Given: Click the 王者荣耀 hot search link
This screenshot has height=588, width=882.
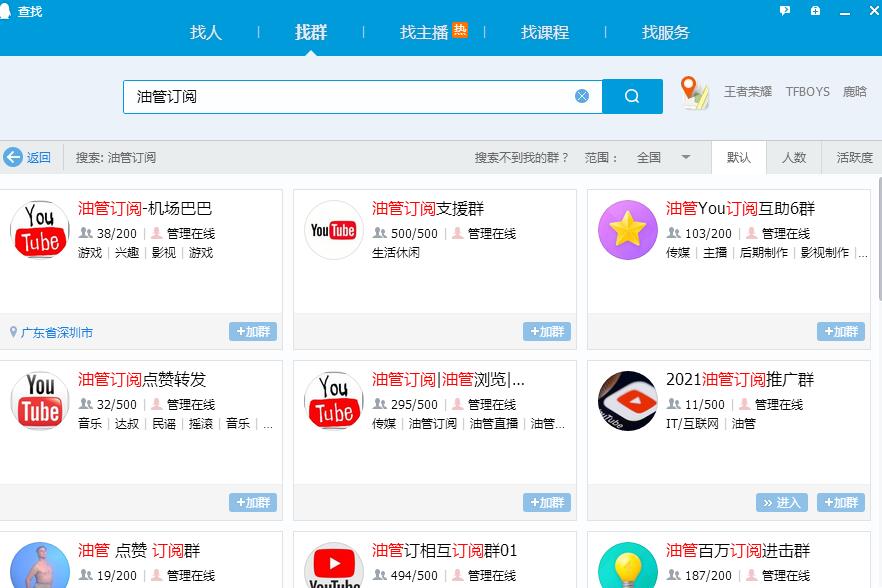Looking at the screenshot, I should pyautogui.click(x=747, y=92).
